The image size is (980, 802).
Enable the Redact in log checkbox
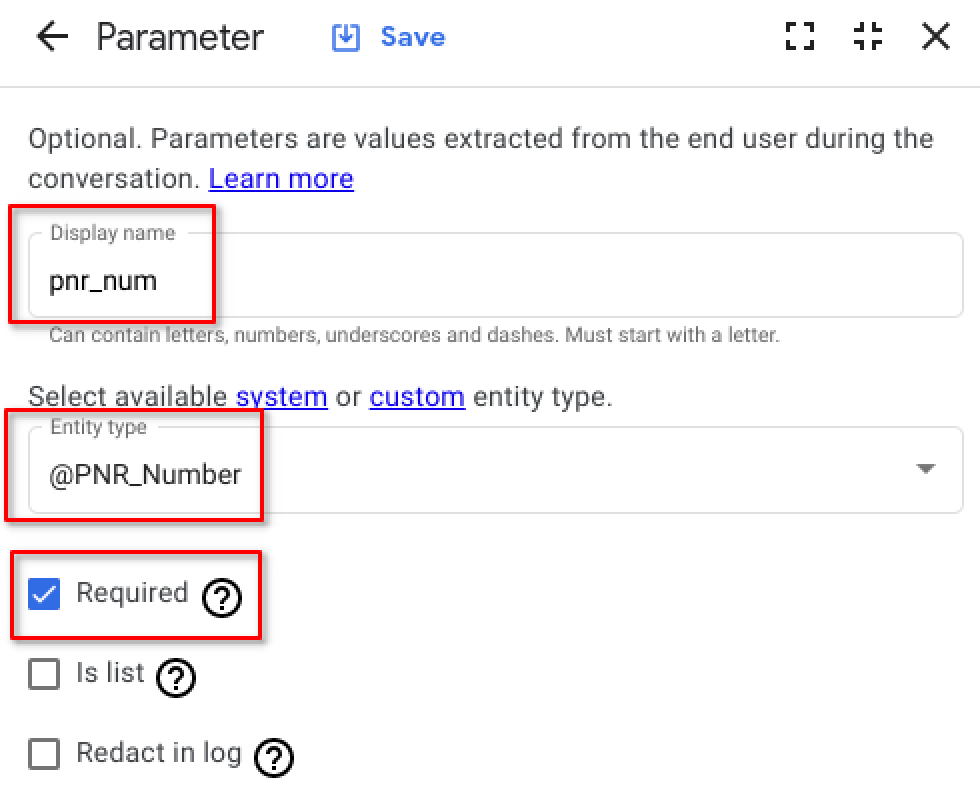(x=44, y=754)
